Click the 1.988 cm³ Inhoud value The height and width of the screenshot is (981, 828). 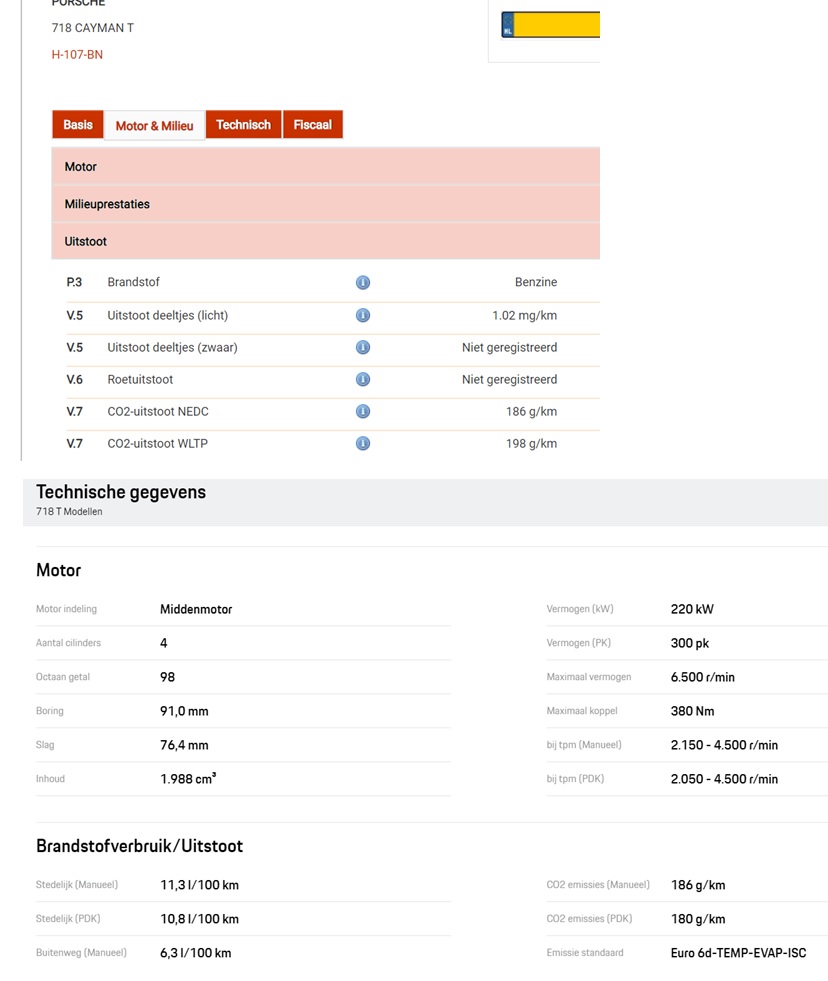188,779
